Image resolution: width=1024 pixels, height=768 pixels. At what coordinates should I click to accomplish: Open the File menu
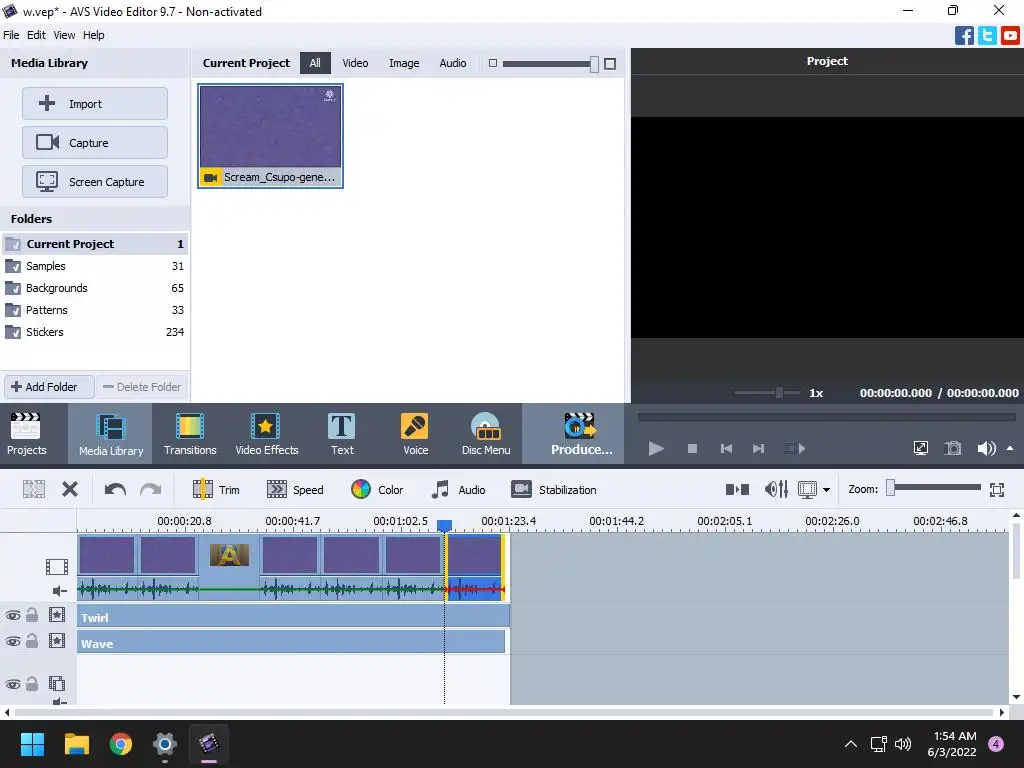tap(11, 35)
